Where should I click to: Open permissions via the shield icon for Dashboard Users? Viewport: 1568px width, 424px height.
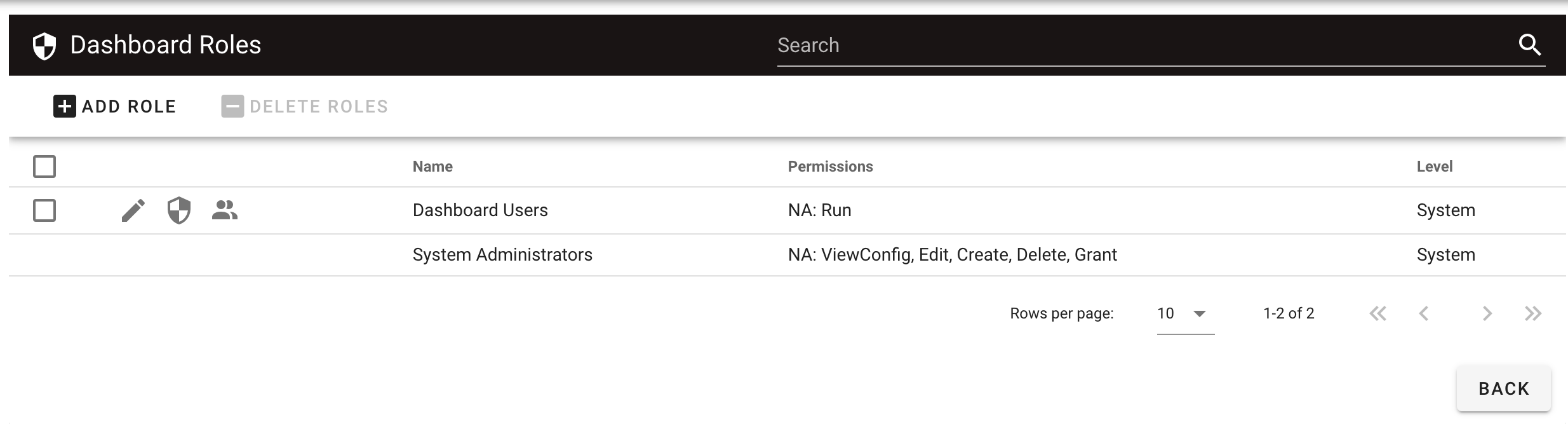180,210
